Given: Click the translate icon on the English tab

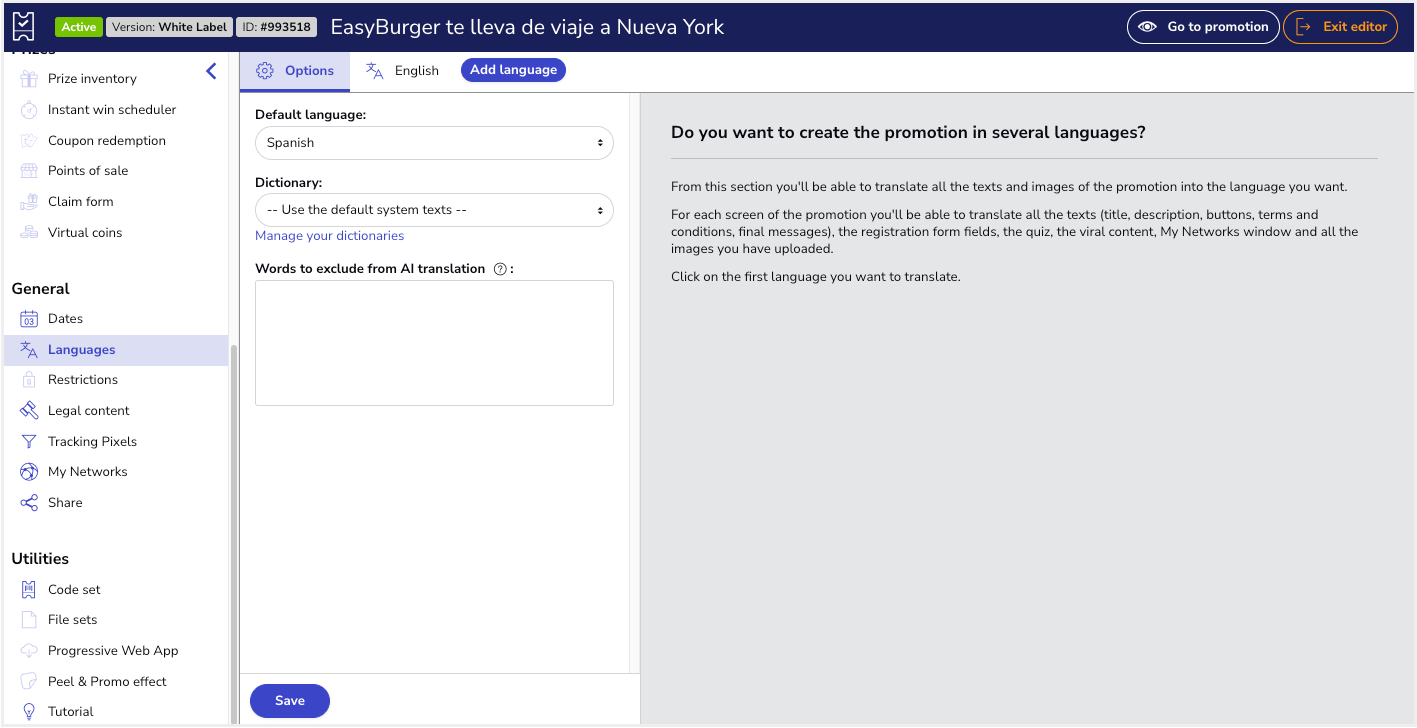Looking at the screenshot, I should [x=375, y=71].
